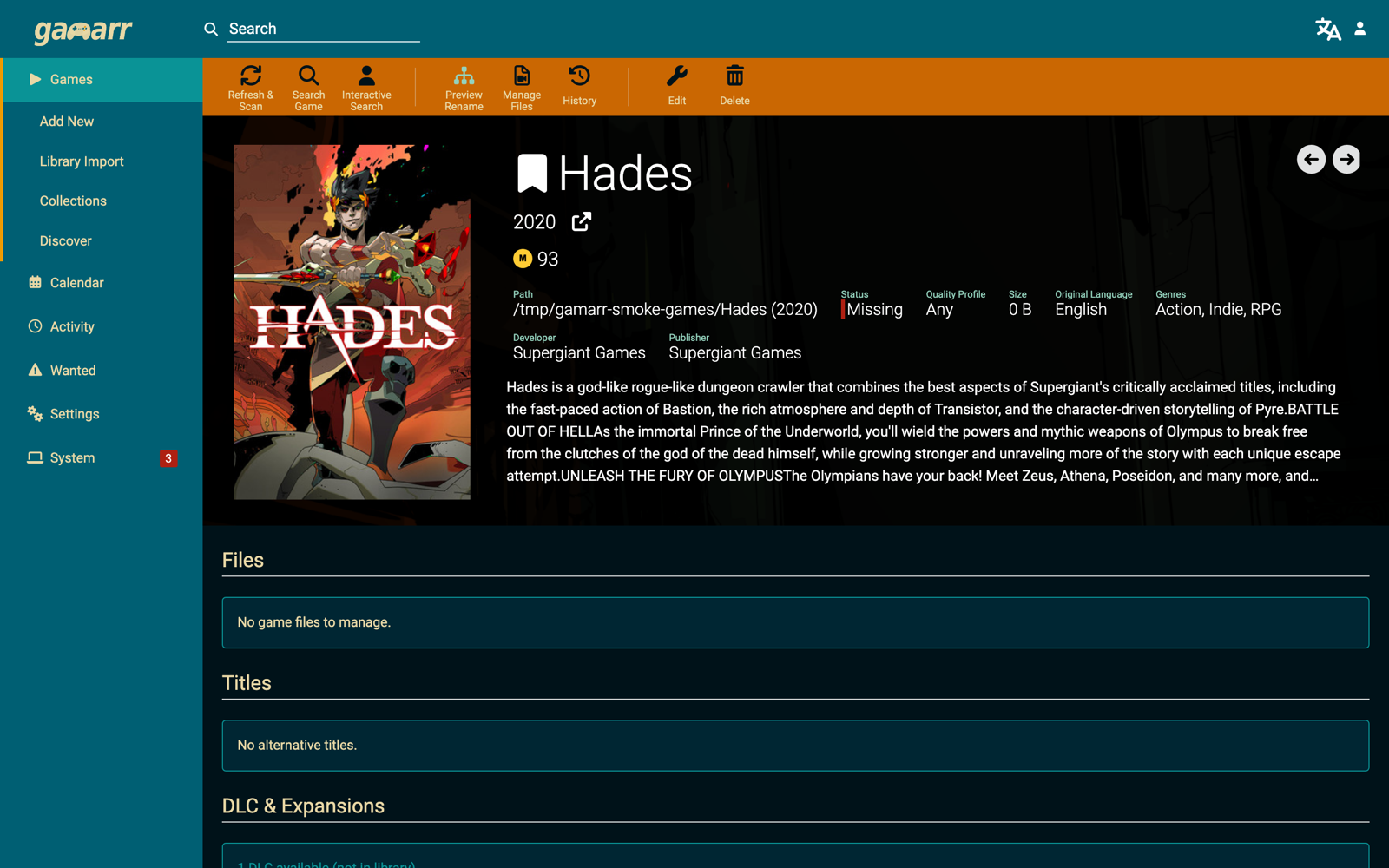Click the Hades overview description text
This screenshot has width=1389, height=868.
tap(925, 431)
